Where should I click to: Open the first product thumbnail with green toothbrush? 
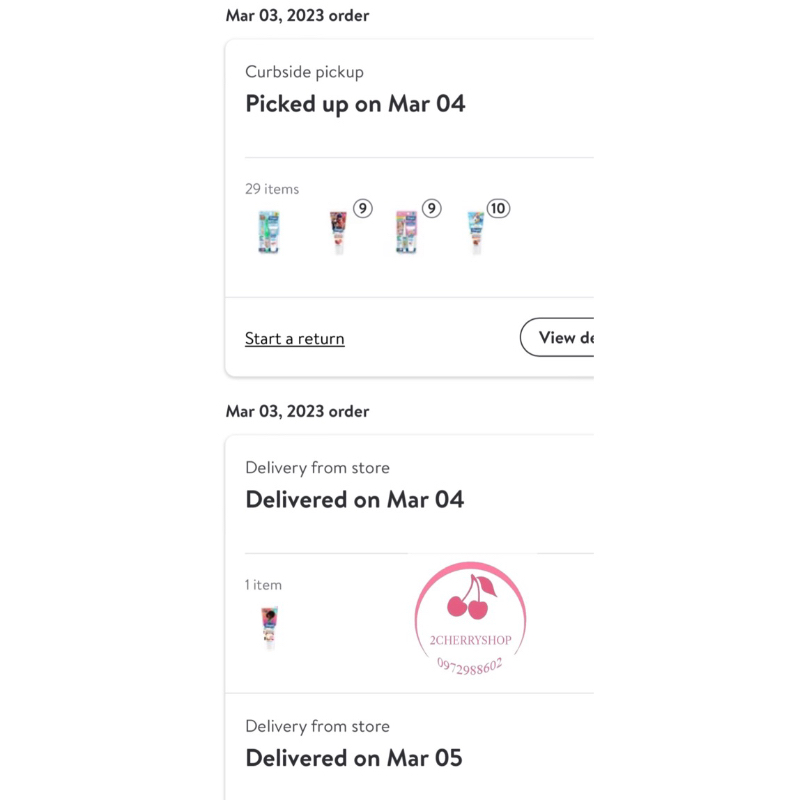[268, 232]
